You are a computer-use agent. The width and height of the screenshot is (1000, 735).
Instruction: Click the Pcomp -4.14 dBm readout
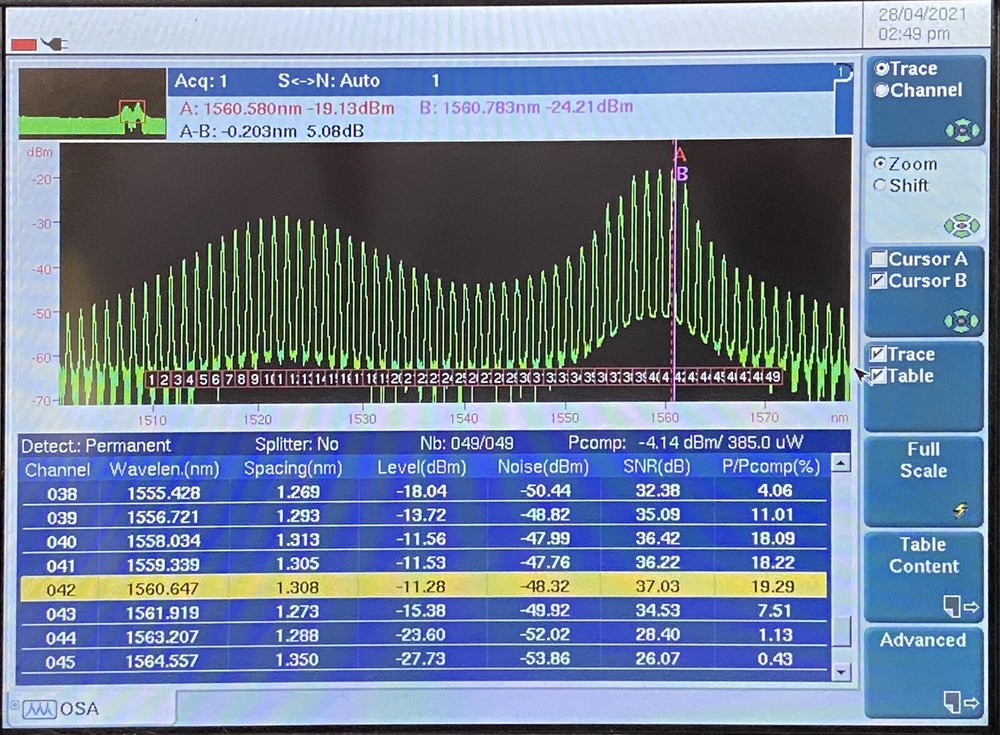tap(686, 442)
